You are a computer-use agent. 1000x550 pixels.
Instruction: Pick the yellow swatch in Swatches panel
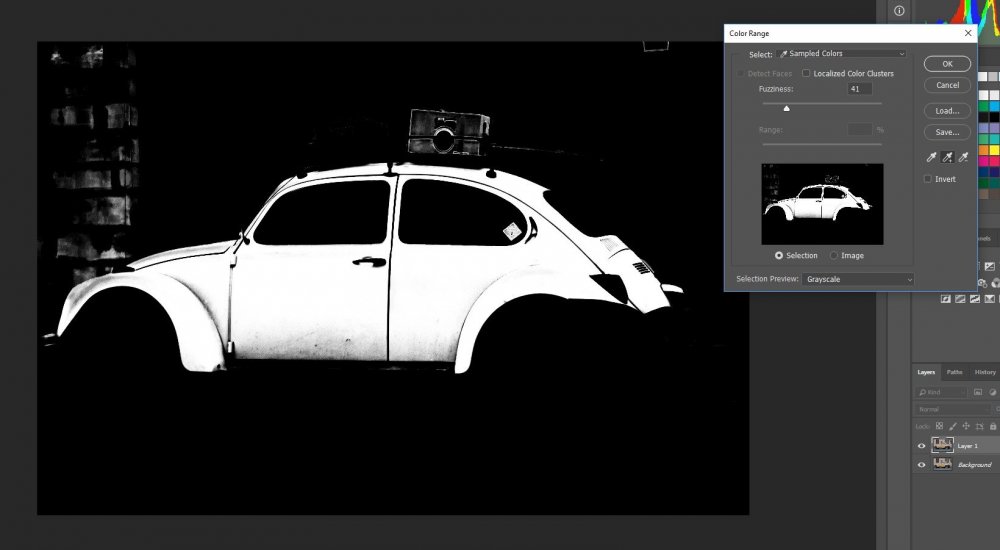coord(994,150)
